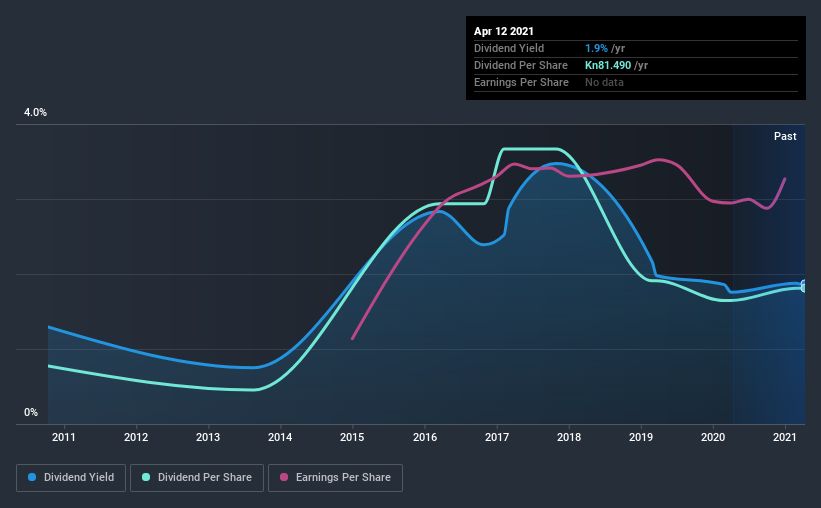Image resolution: width=821 pixels, height=508 pixels.
Task: Click the 2014 x-axis label
Action: (x=280, y=437)
